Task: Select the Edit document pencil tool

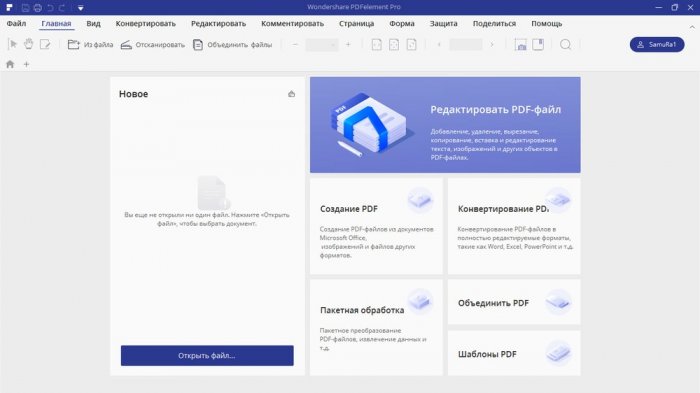Action: (x=45, y=44)
